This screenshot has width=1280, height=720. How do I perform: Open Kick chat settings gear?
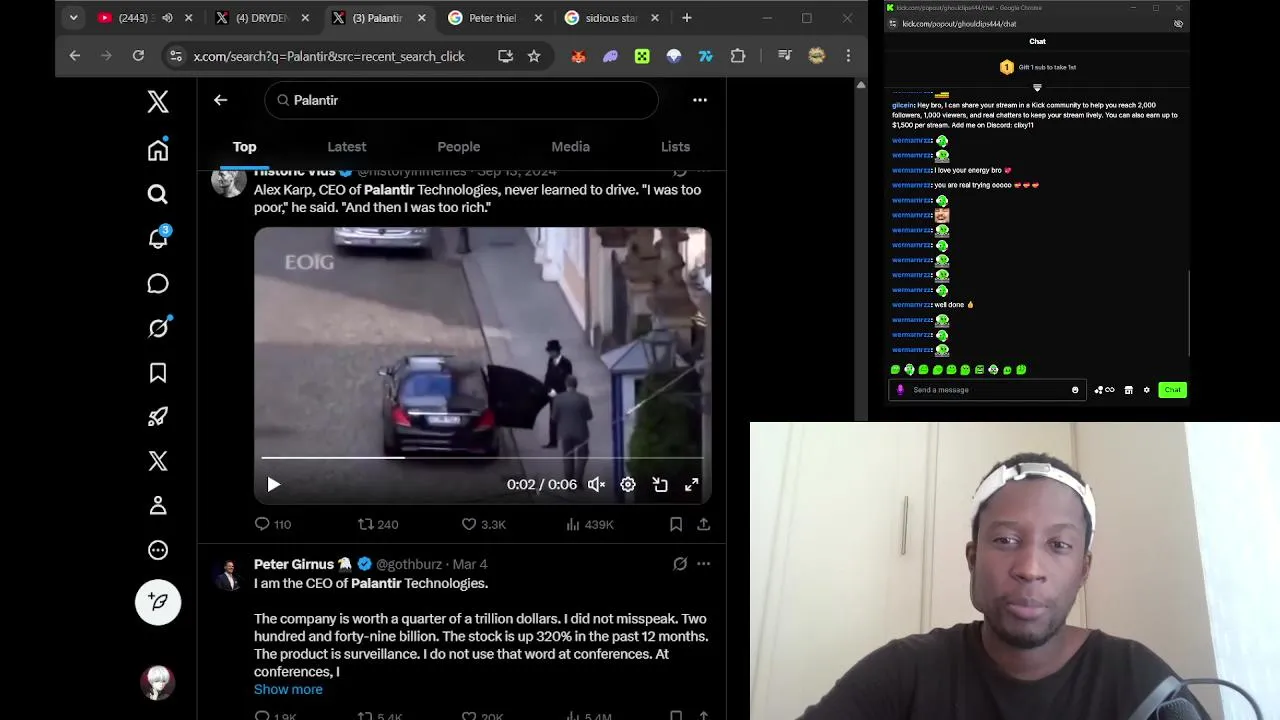click(x=1147, y=390)
